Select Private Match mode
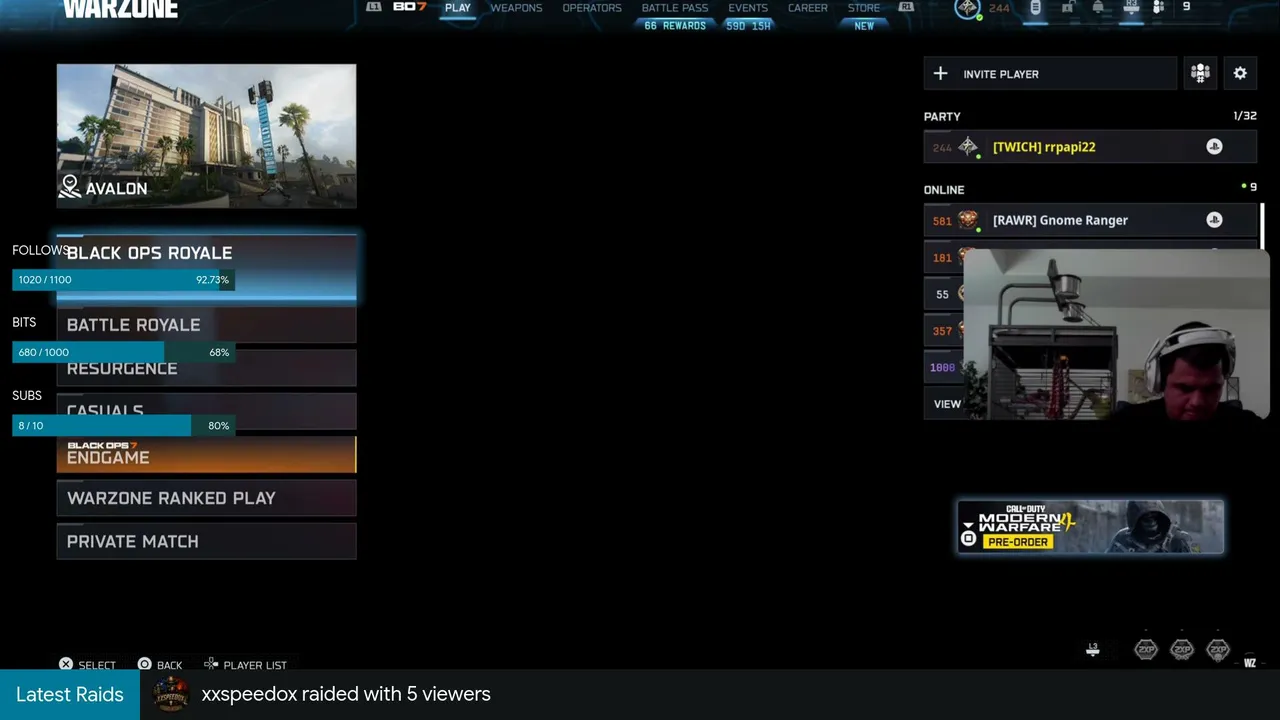 (x=206, y=541)
